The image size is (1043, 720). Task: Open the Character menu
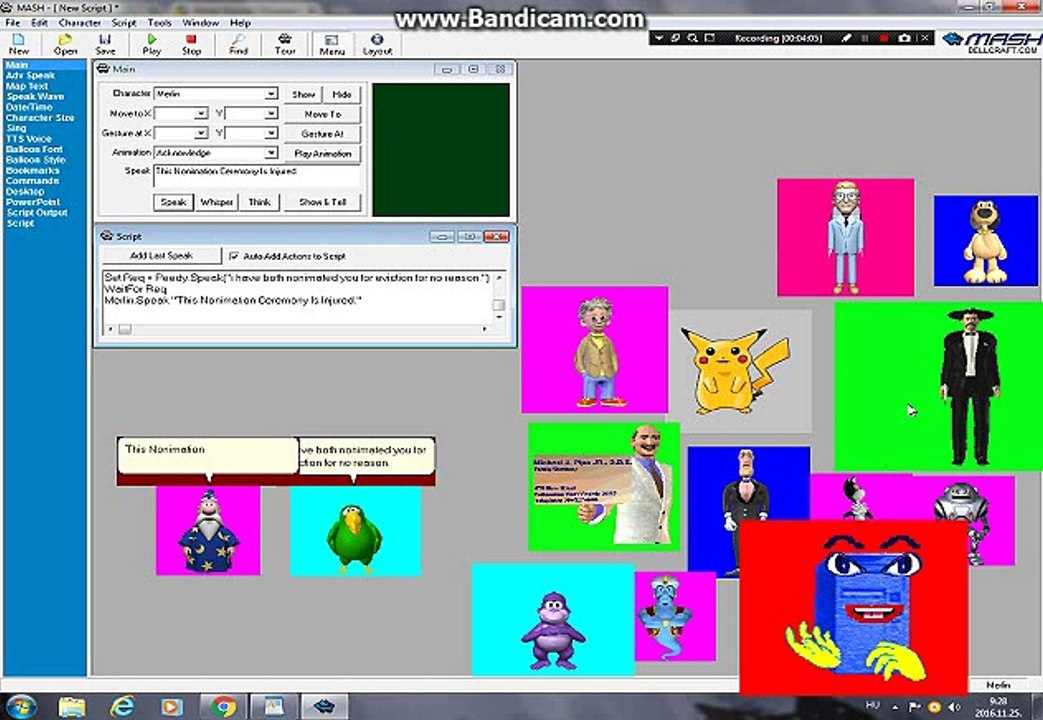[x=80, y=23]
